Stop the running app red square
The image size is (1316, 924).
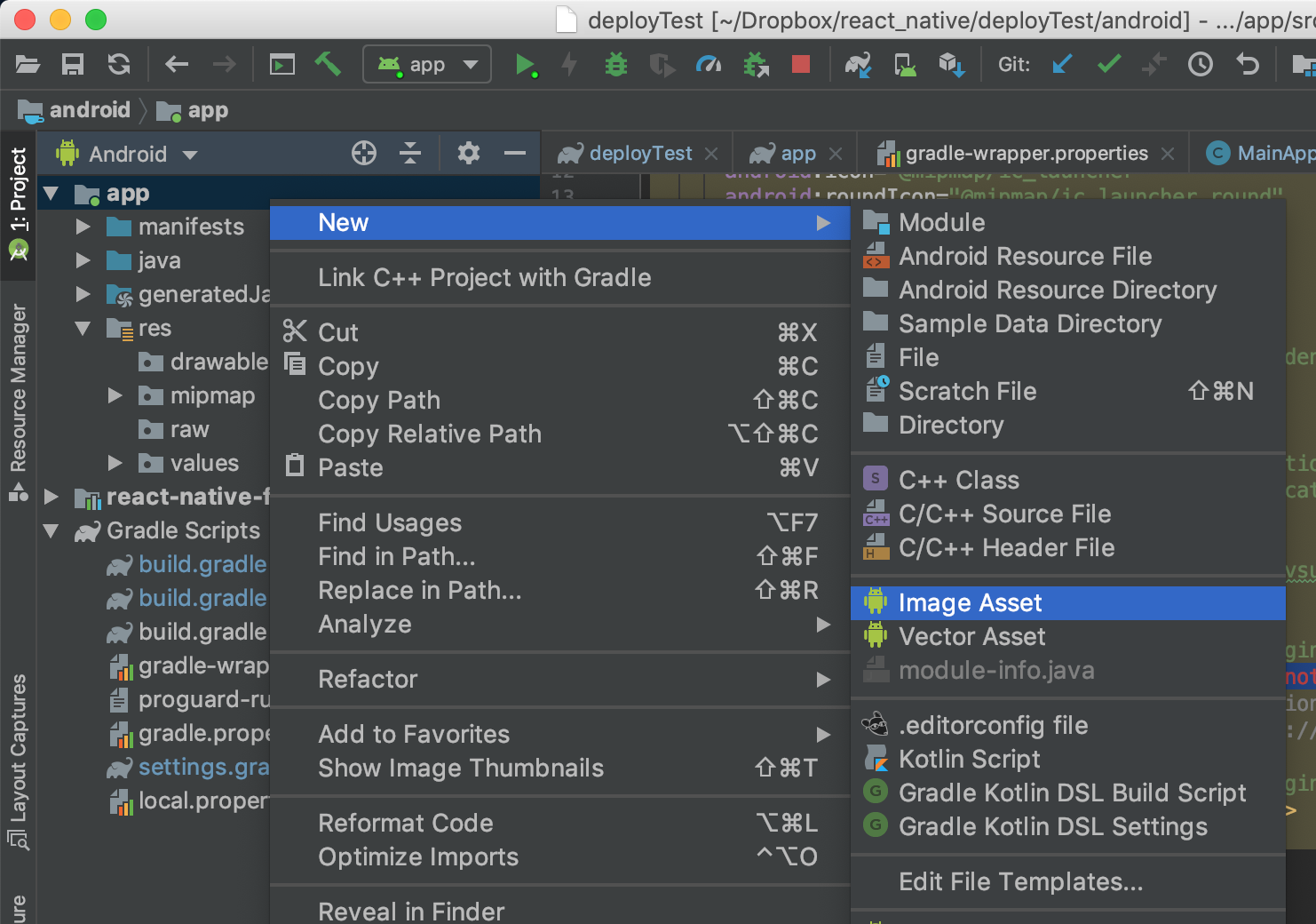tap(801, 64)
